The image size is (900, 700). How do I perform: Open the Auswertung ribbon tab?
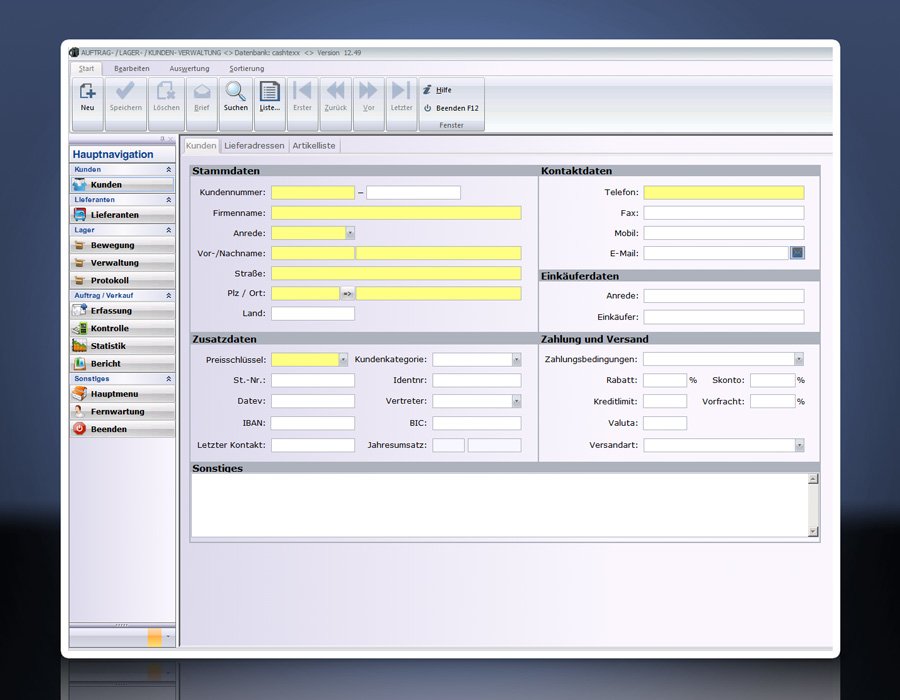coord(189,69)
